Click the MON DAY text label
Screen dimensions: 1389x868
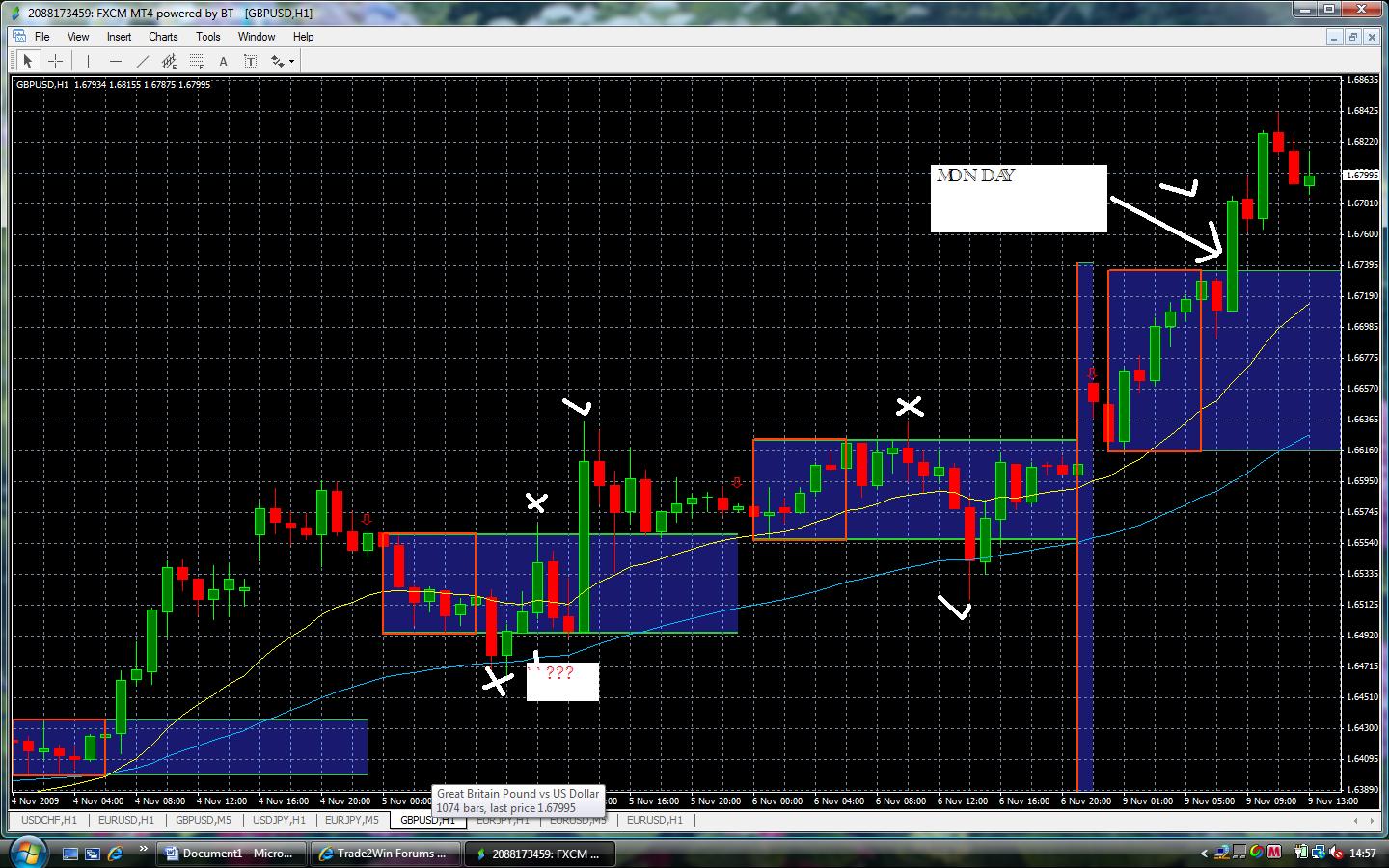pyautogui.click(x=975, y=176)
